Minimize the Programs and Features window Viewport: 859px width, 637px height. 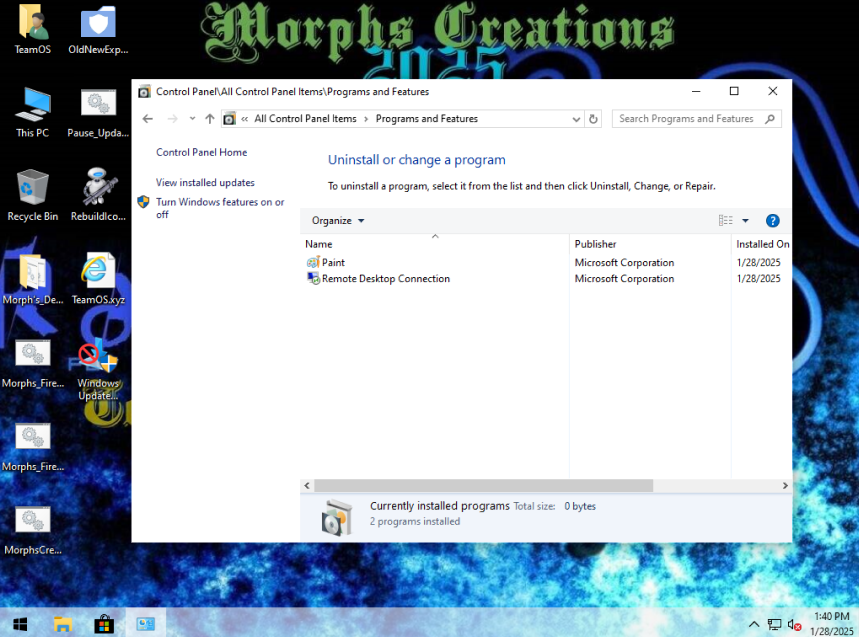[x=696, y=91]
